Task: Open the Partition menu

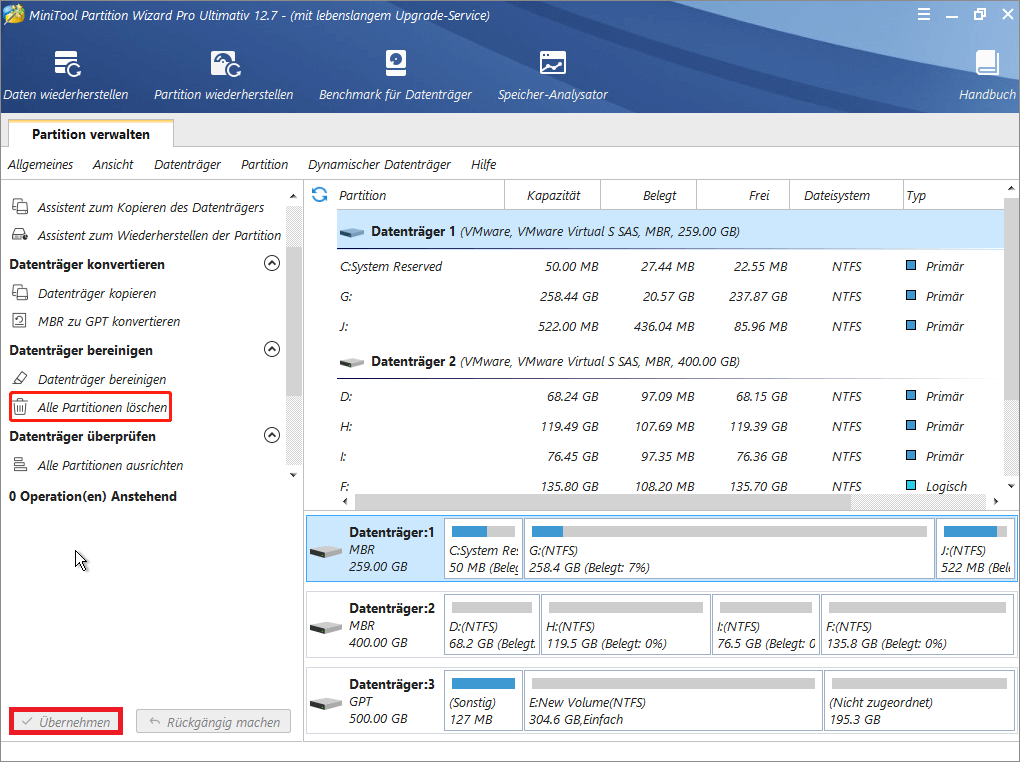Action: coord(264,165)
